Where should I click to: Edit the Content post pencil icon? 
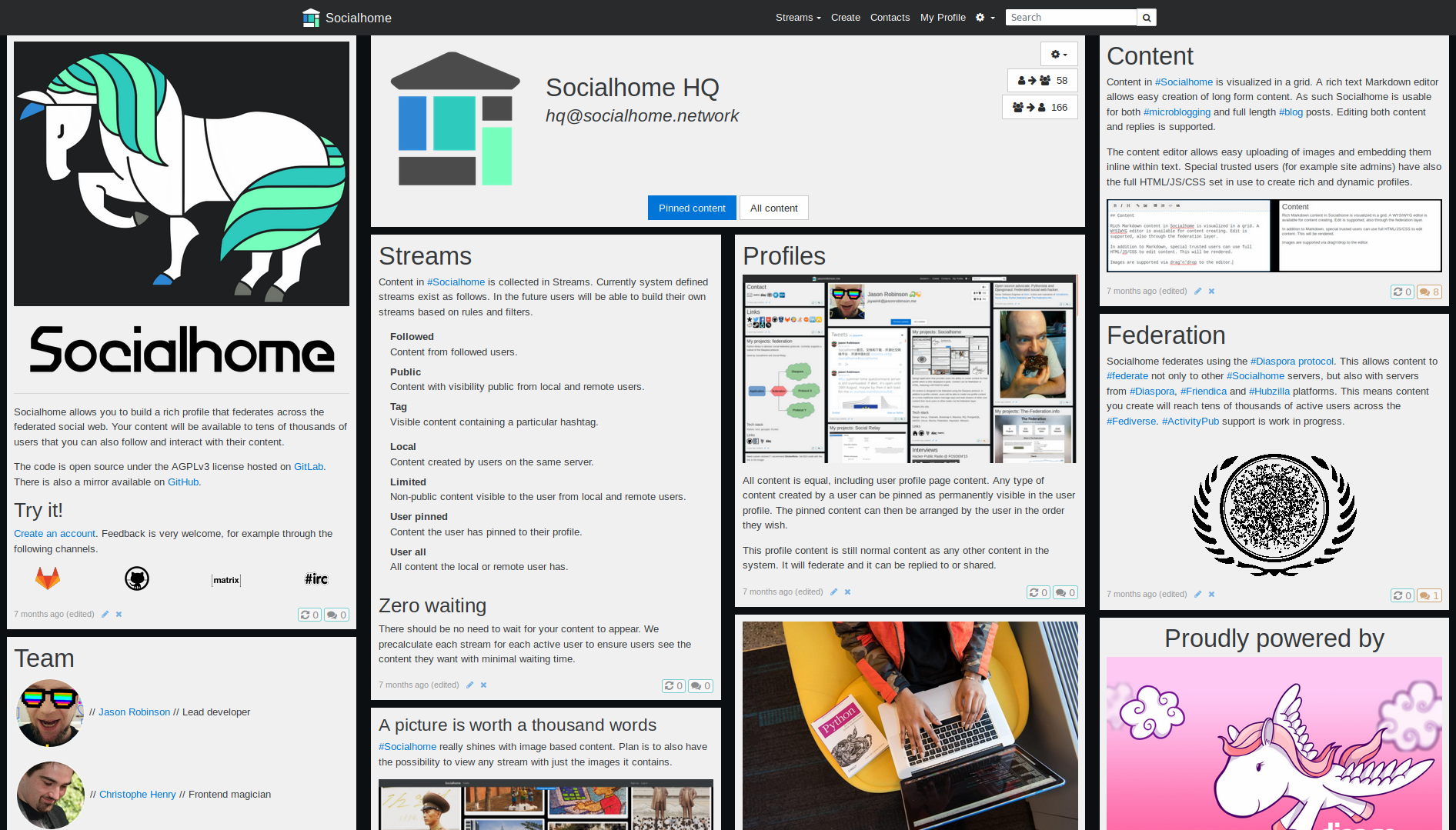(x=1197, y=292)
